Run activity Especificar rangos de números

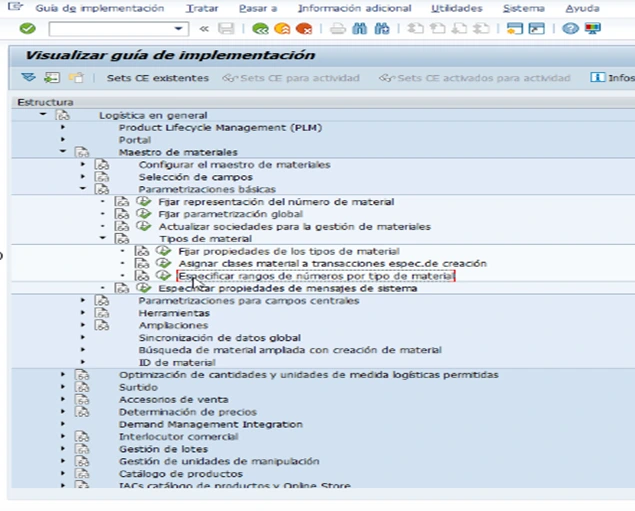pos(163,275)
